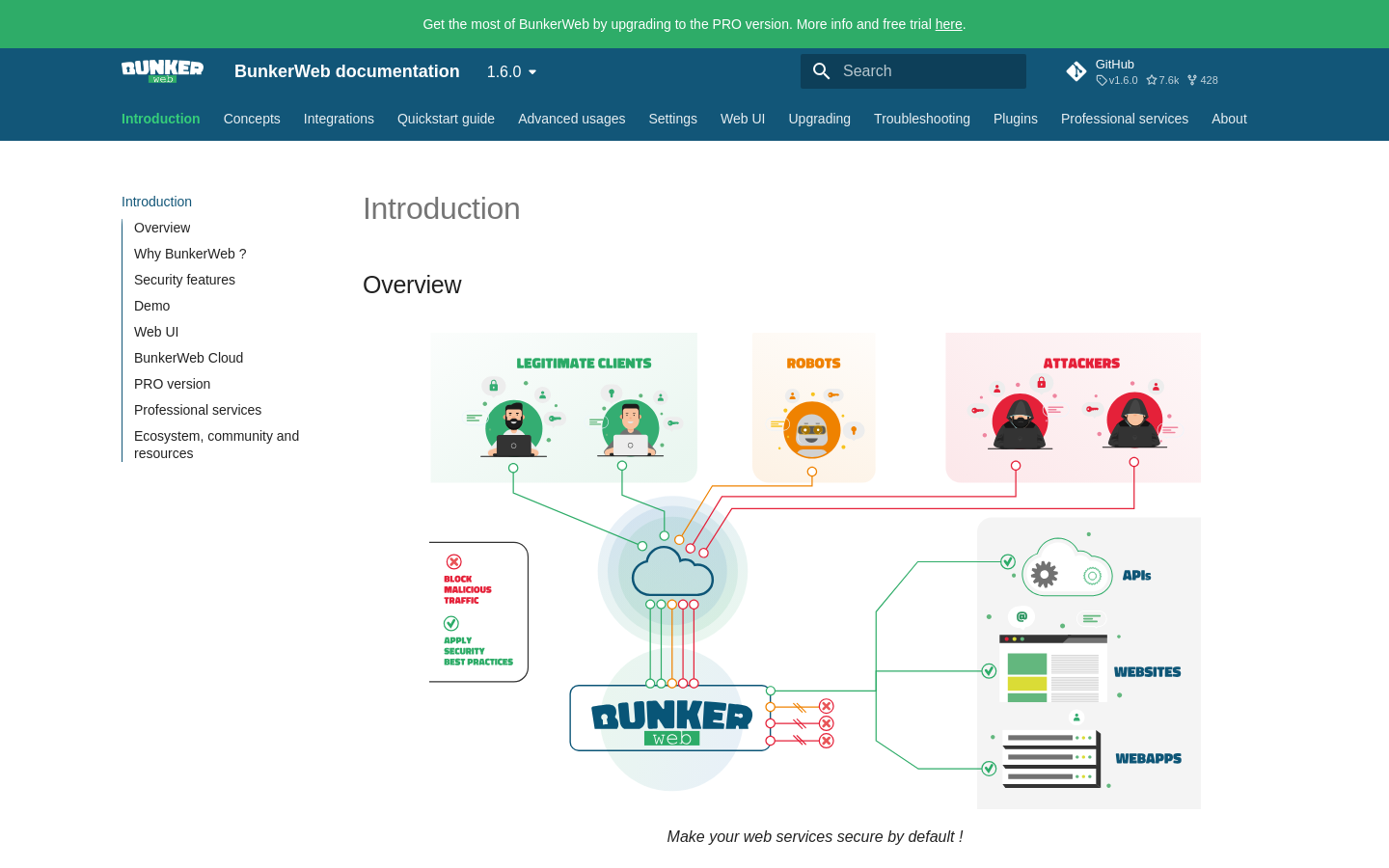Go to the Integrations tab
1389x868 pixels.
[x=339, y=119]
